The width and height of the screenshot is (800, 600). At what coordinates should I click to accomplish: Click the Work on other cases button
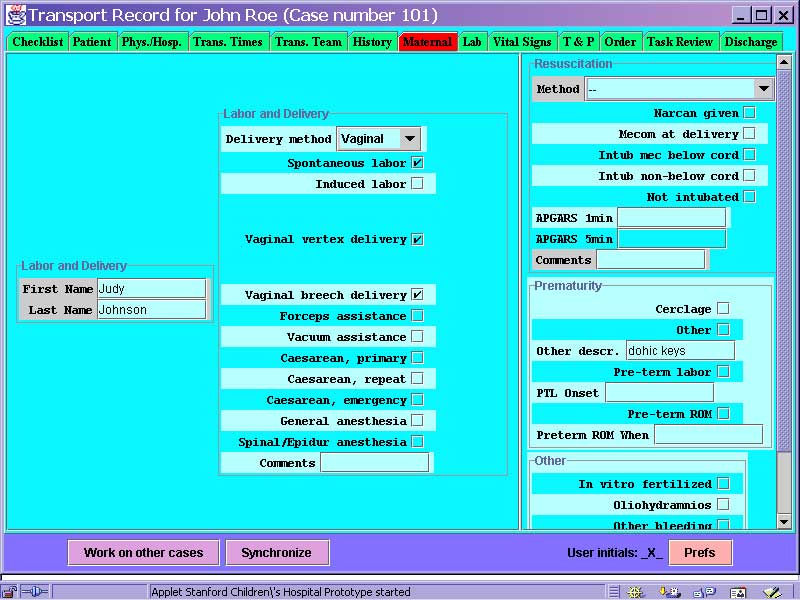click(143, 552)
